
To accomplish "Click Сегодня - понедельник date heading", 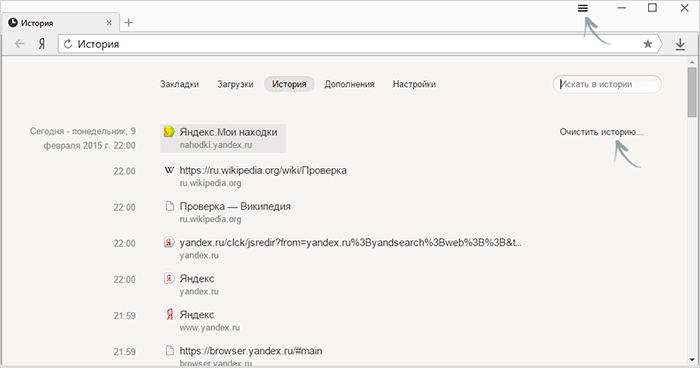I will [x=83, y=138].
